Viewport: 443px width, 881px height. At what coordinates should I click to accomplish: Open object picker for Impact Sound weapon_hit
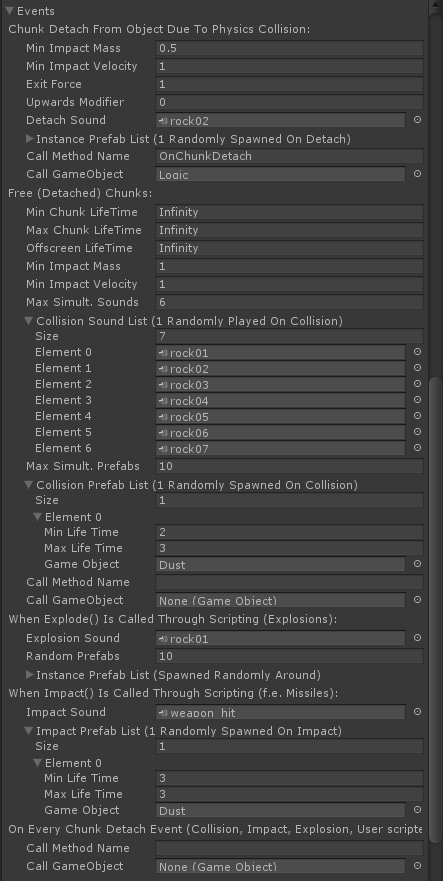417,711
